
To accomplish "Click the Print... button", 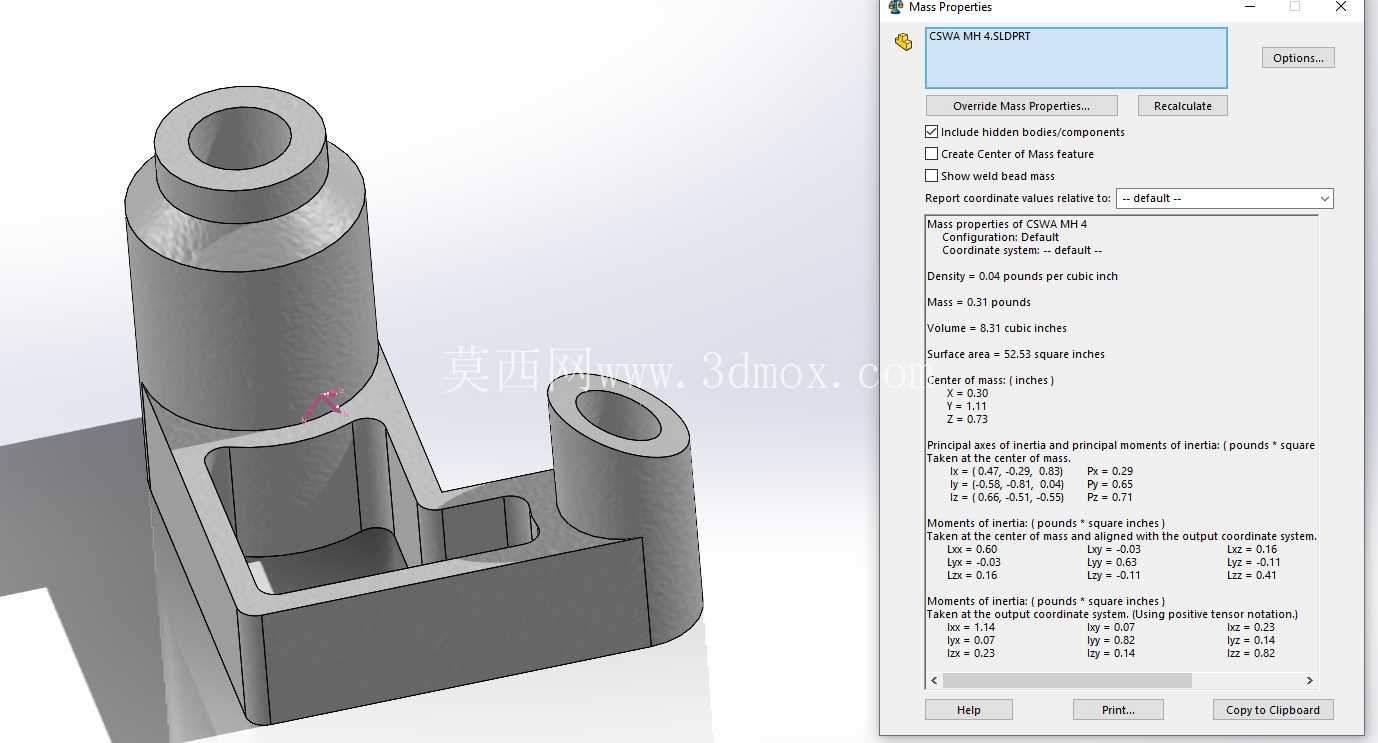I will tap(1118, 710).
